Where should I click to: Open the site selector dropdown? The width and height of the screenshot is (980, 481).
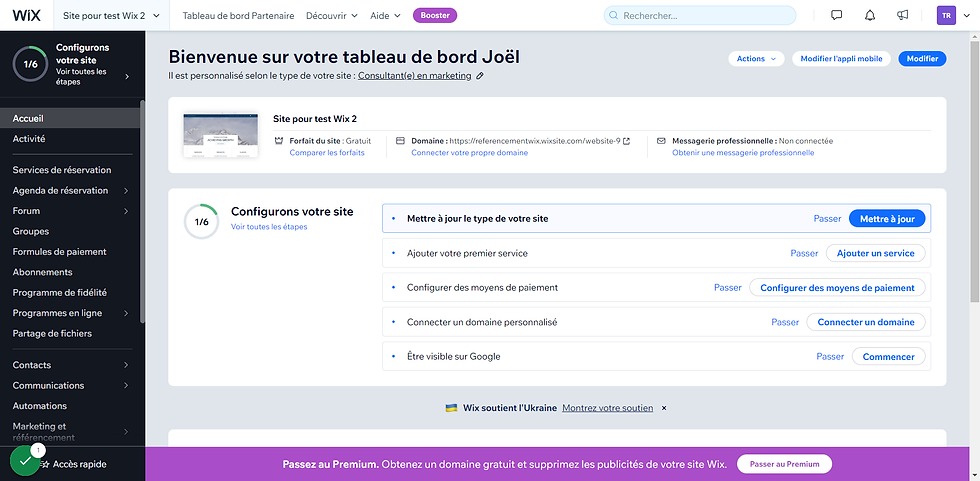pos(111,16)
